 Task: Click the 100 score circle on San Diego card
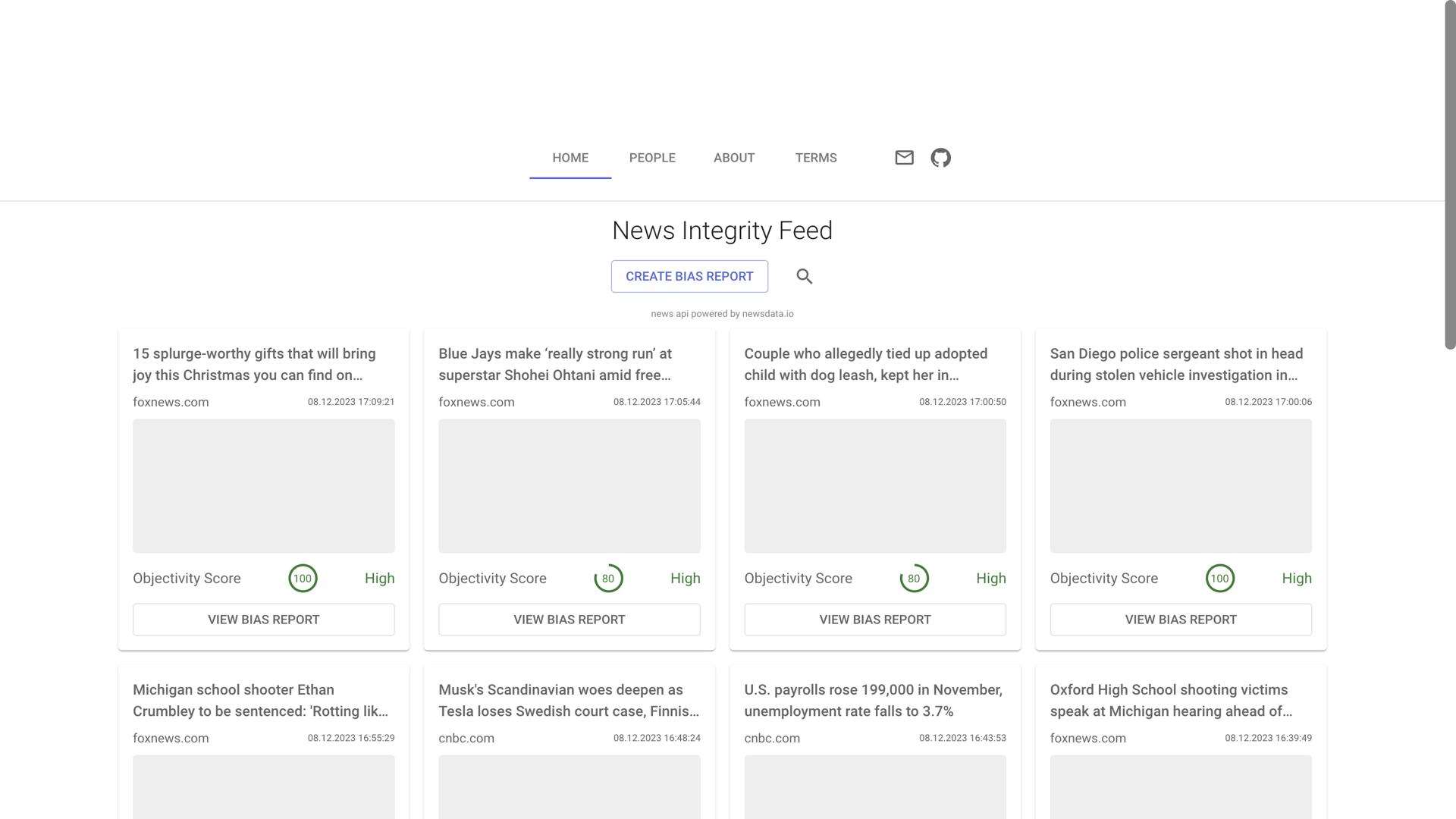[1219, 579]
